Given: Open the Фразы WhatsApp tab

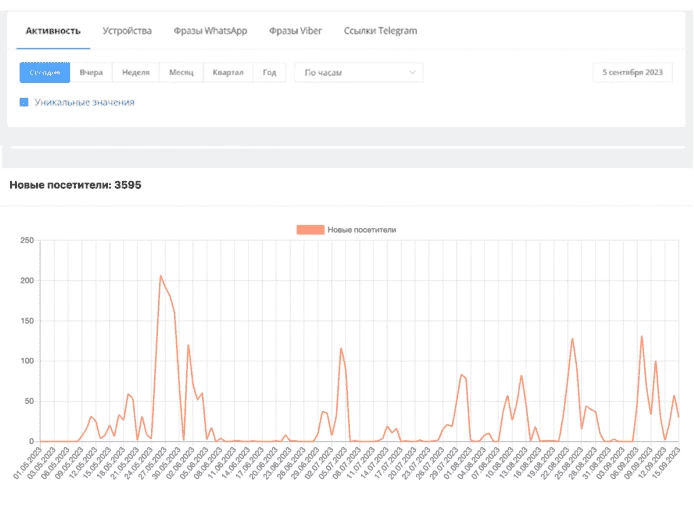Looking at the screenshot, I should coord(210,31).
